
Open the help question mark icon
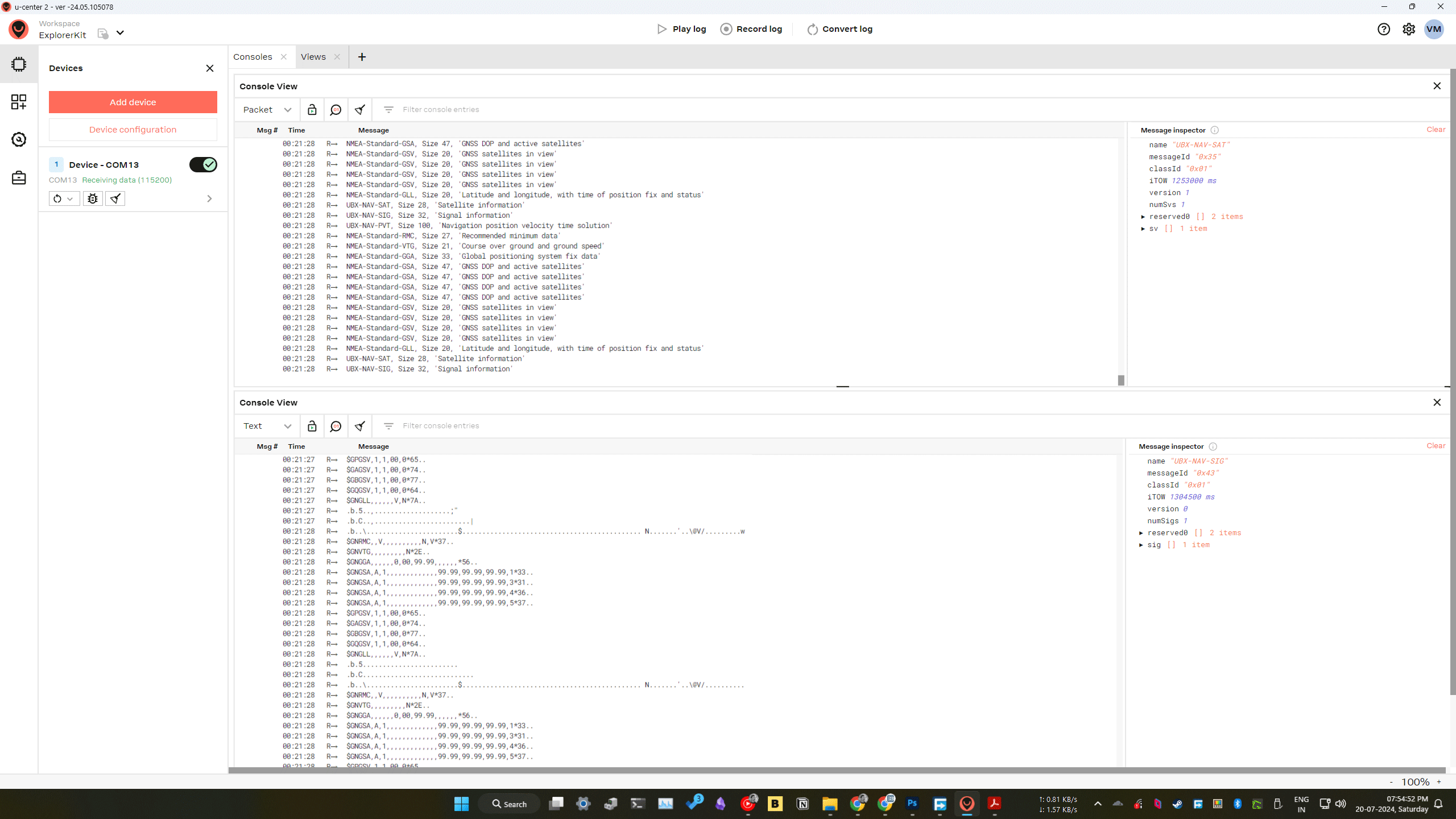(x=1384, y=29)
